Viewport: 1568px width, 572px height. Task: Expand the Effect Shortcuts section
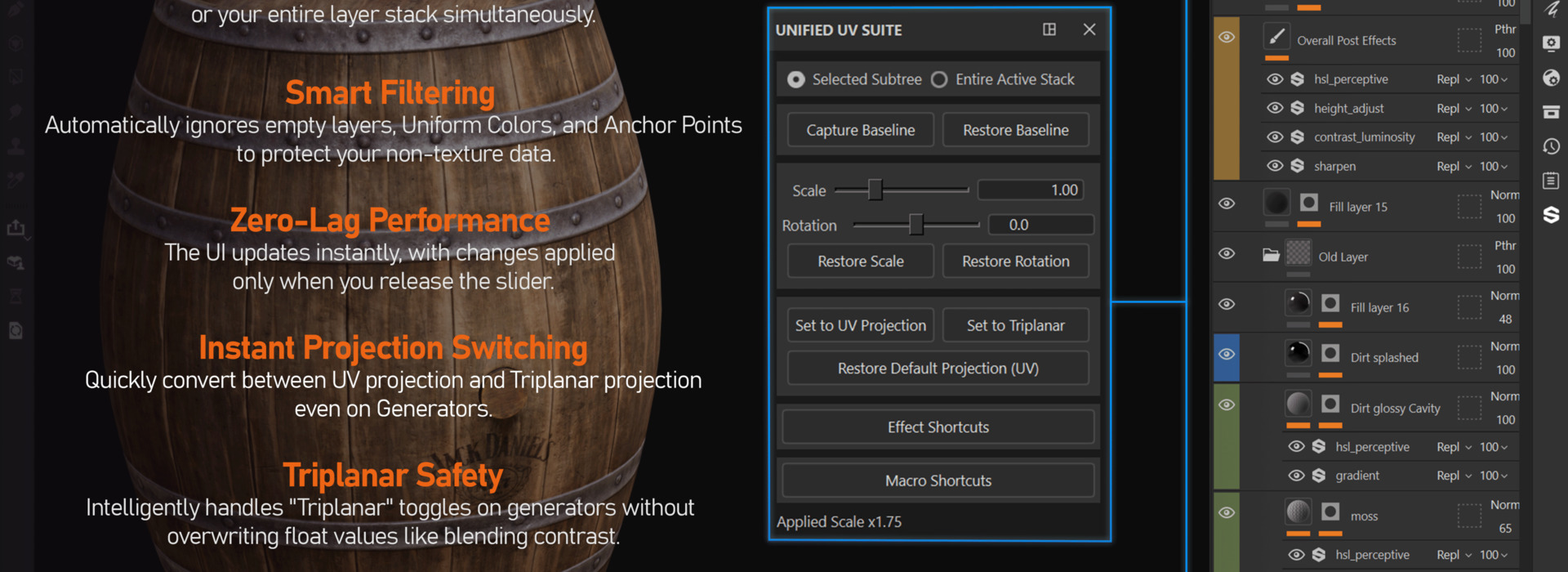tap(938, 427)
